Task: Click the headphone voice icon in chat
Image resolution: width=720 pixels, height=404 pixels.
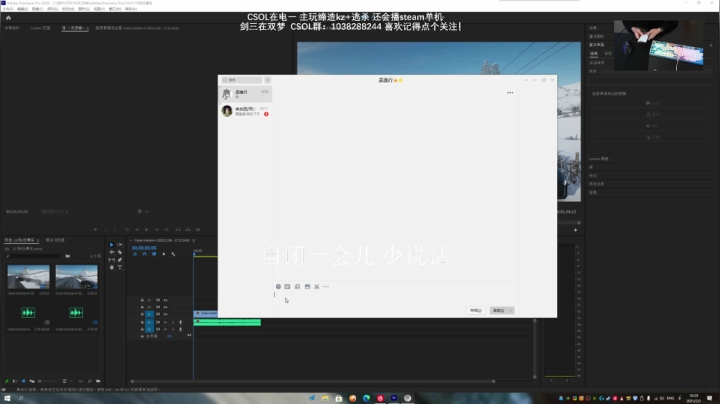Action: pyautogui.click(x=297, y=286)
